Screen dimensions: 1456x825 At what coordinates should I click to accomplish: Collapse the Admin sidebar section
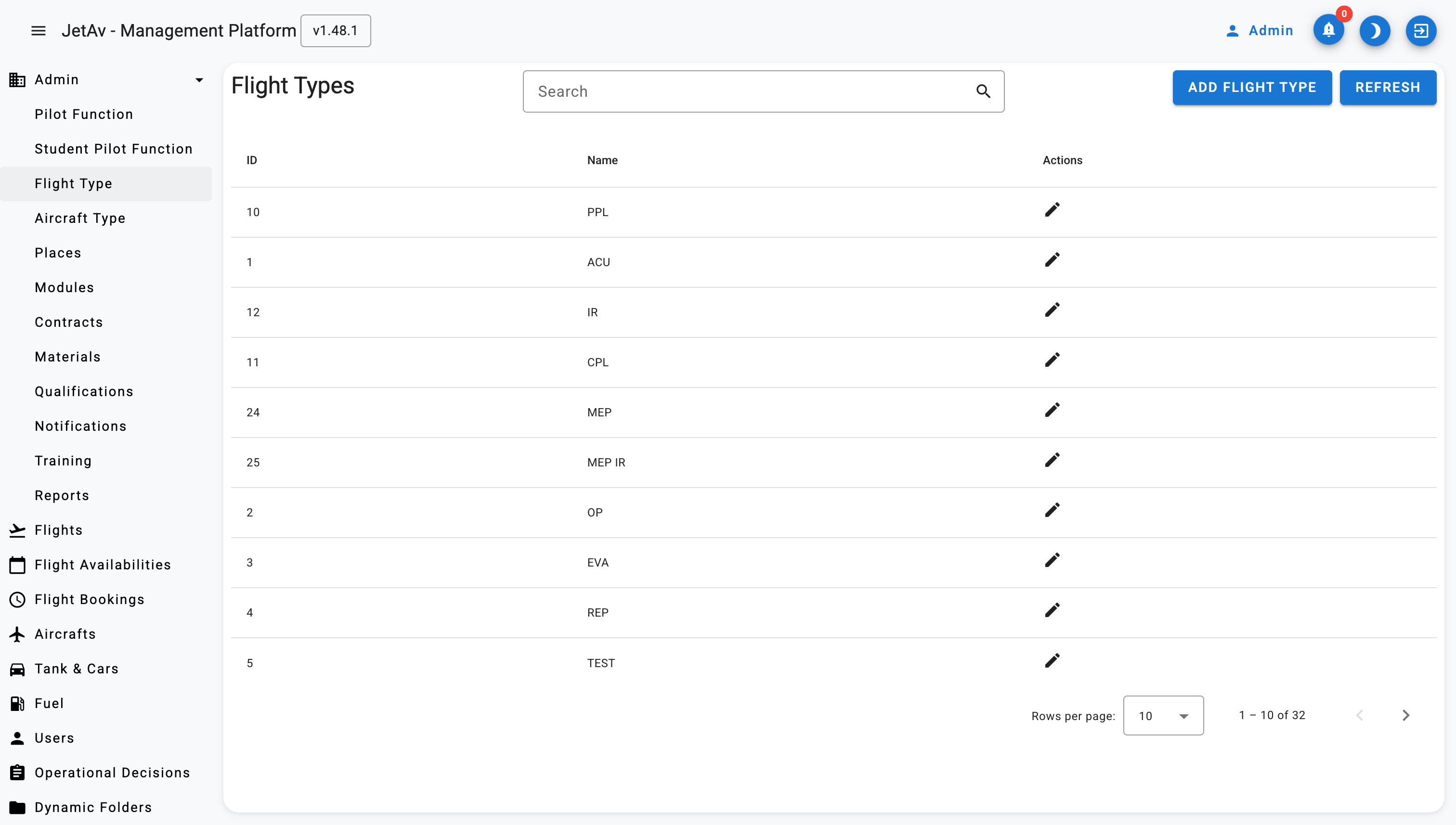199,80
